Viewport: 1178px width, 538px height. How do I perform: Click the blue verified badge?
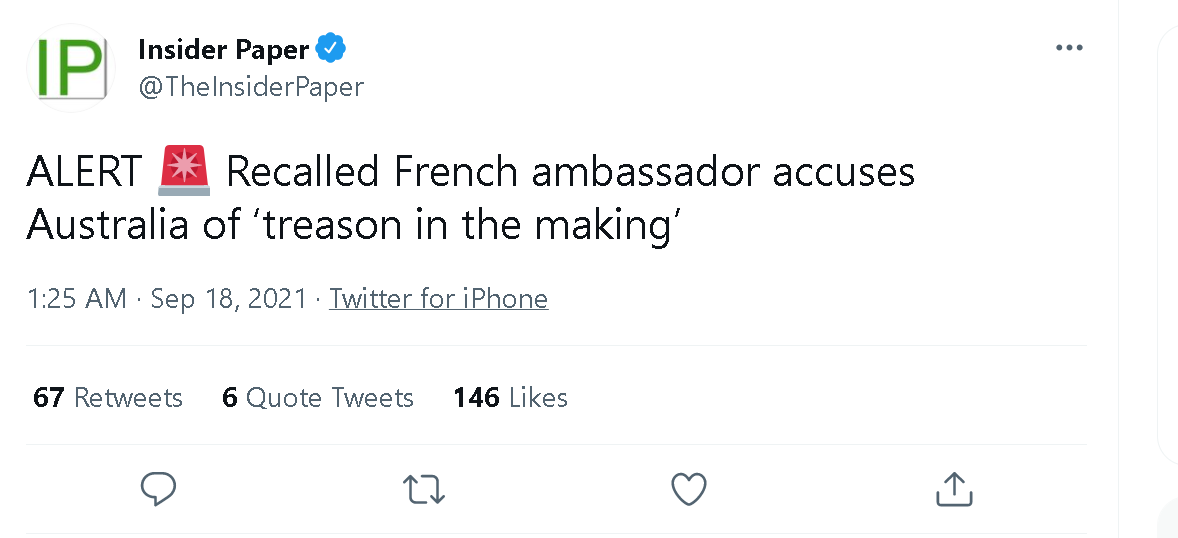(331, 49)
